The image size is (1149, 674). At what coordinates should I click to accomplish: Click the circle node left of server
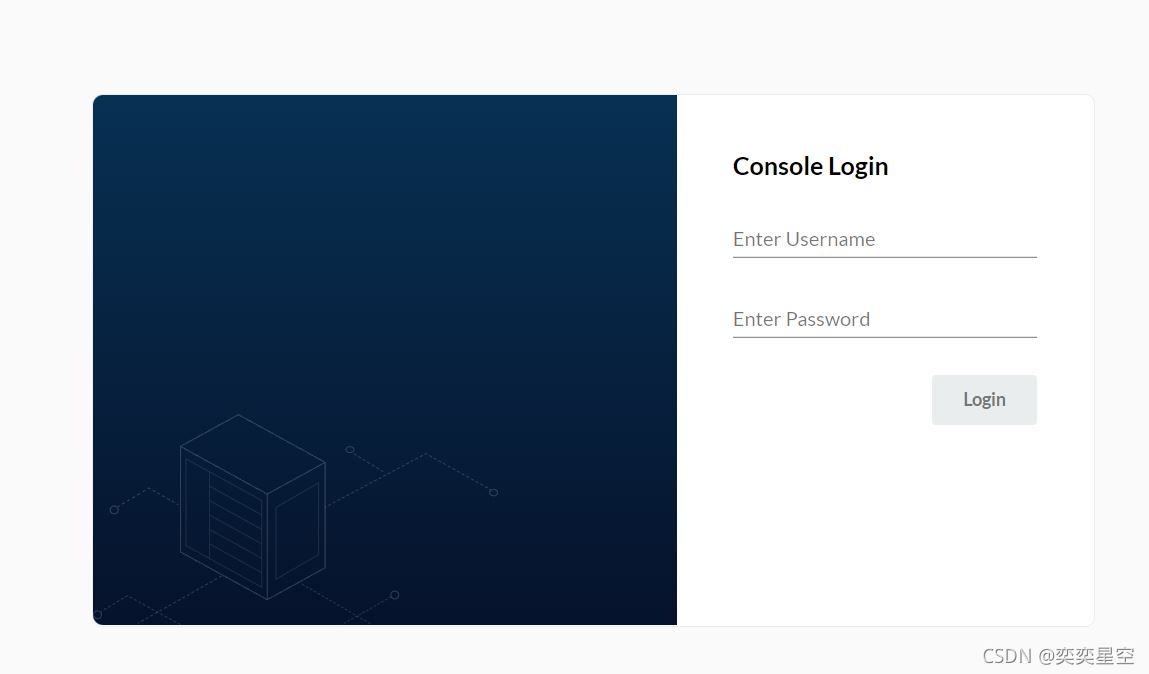114,510
